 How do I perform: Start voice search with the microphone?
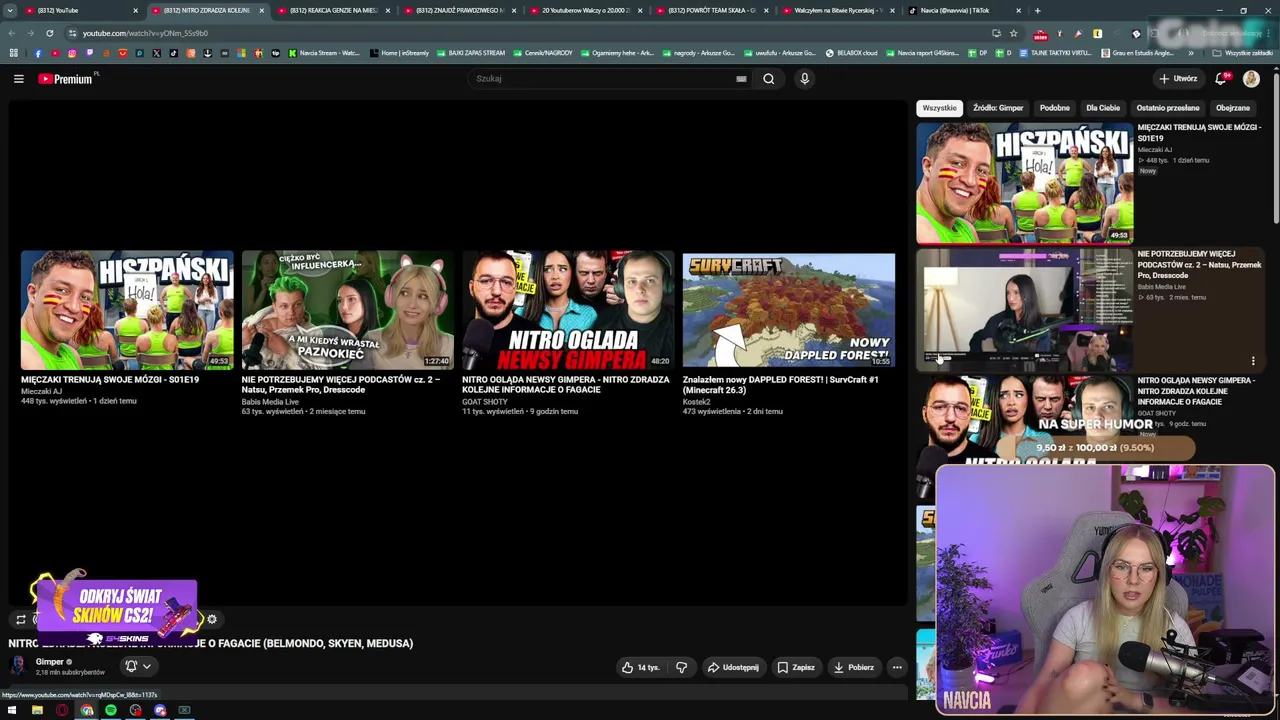click(804, 79)
